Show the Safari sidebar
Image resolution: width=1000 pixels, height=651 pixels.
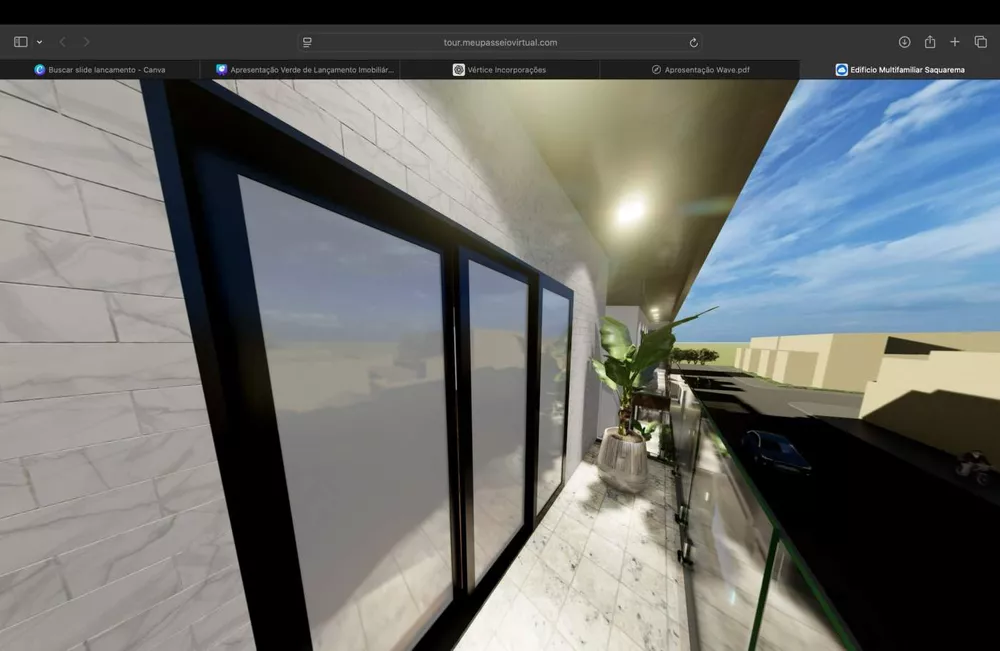click(20, 42)
